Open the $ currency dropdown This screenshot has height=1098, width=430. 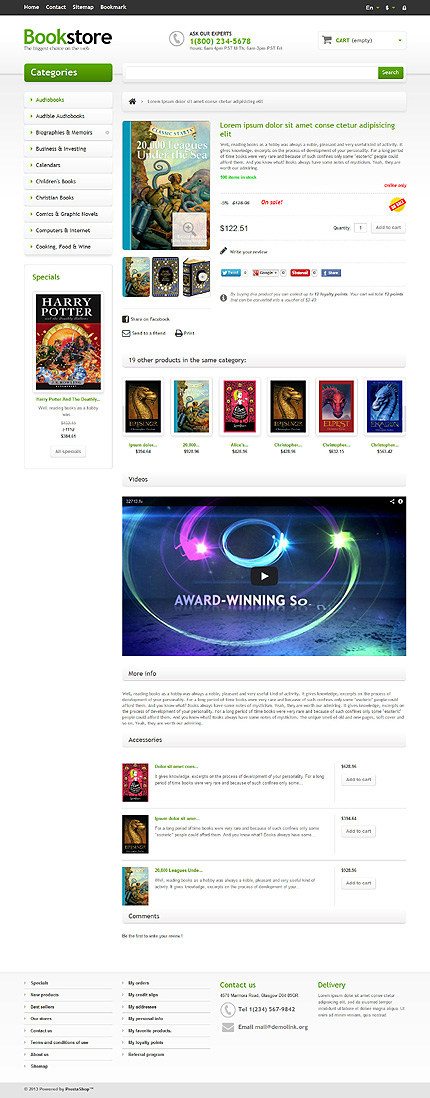(390, 7)
